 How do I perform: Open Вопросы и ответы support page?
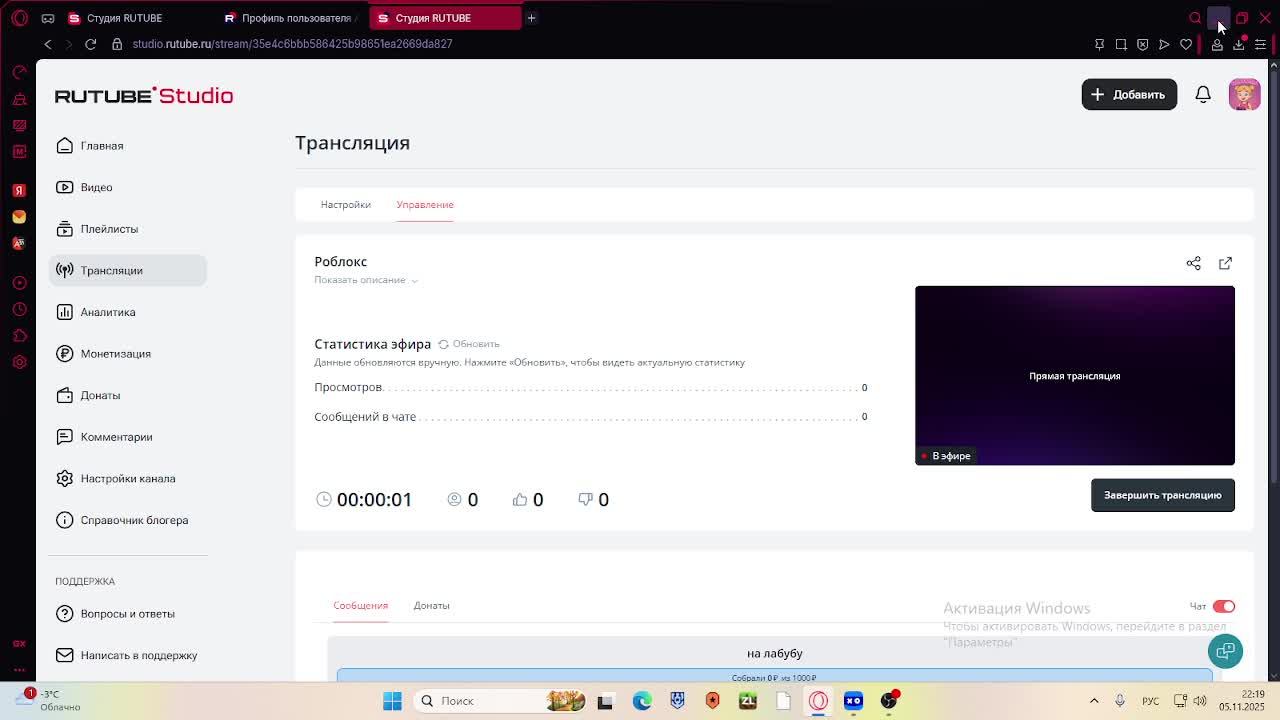point(127,614)
